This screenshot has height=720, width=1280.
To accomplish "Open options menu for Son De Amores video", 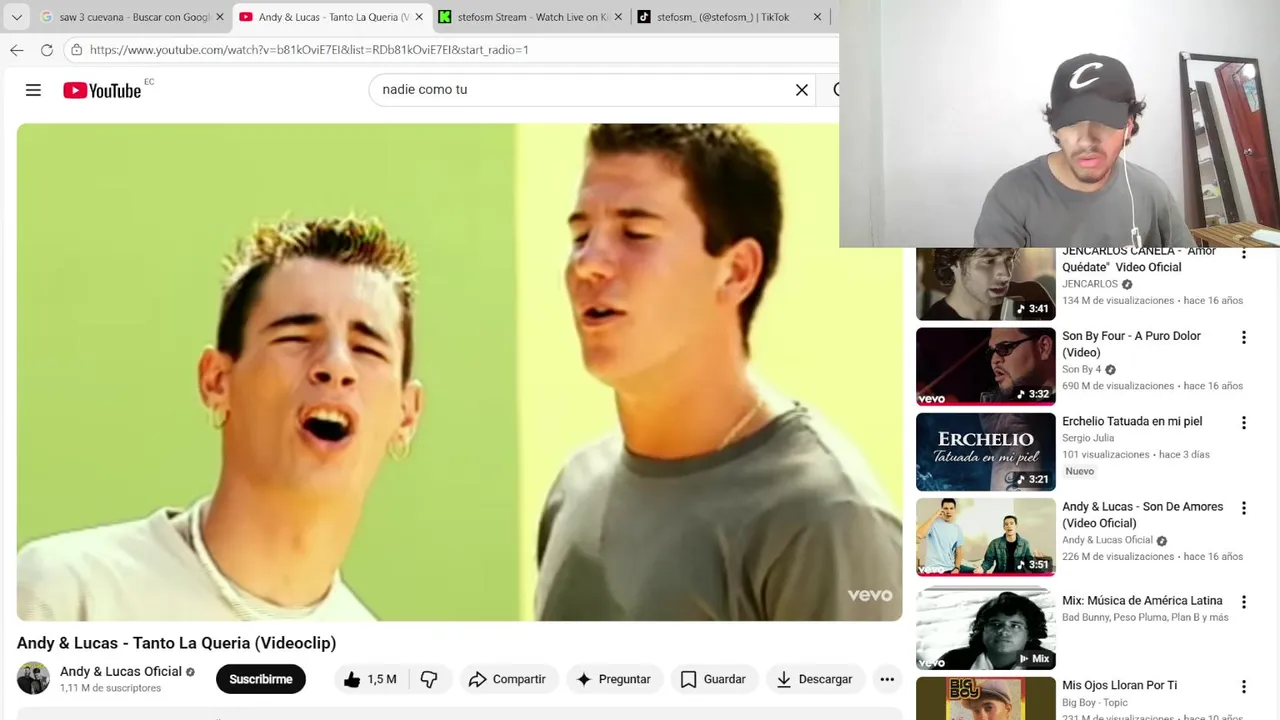I will (x=1244, y=508).
